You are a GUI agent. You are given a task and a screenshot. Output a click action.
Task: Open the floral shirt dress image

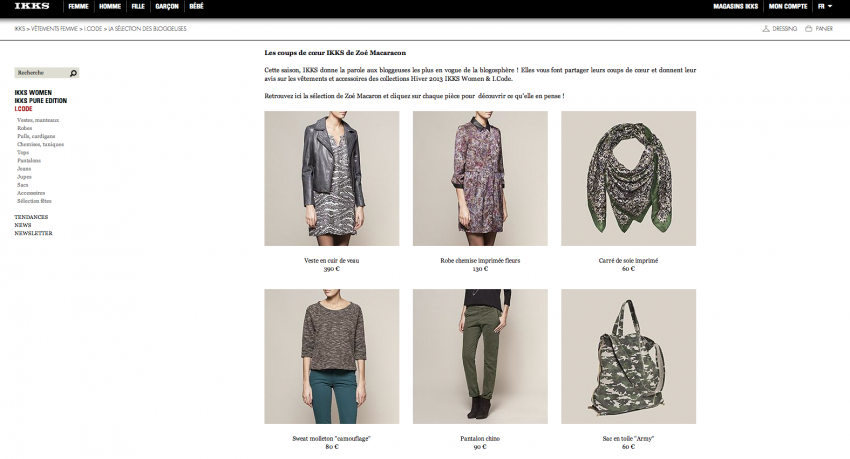(480, 178)
